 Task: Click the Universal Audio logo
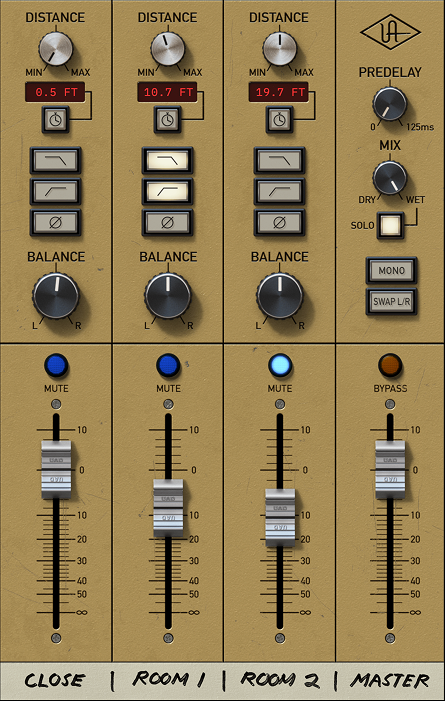390,32
